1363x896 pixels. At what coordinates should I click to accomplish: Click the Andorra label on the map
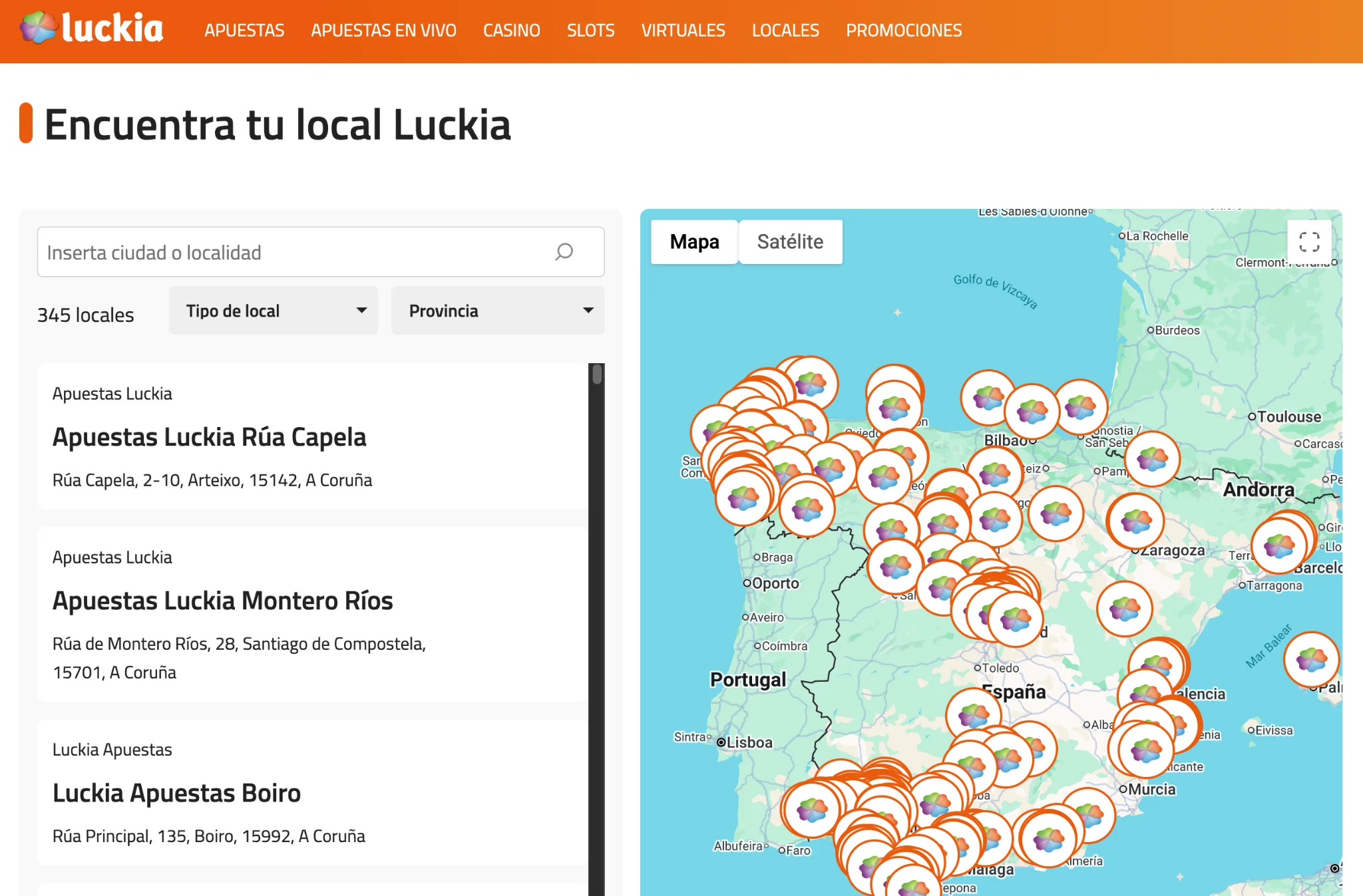(x=1259, y=490)
